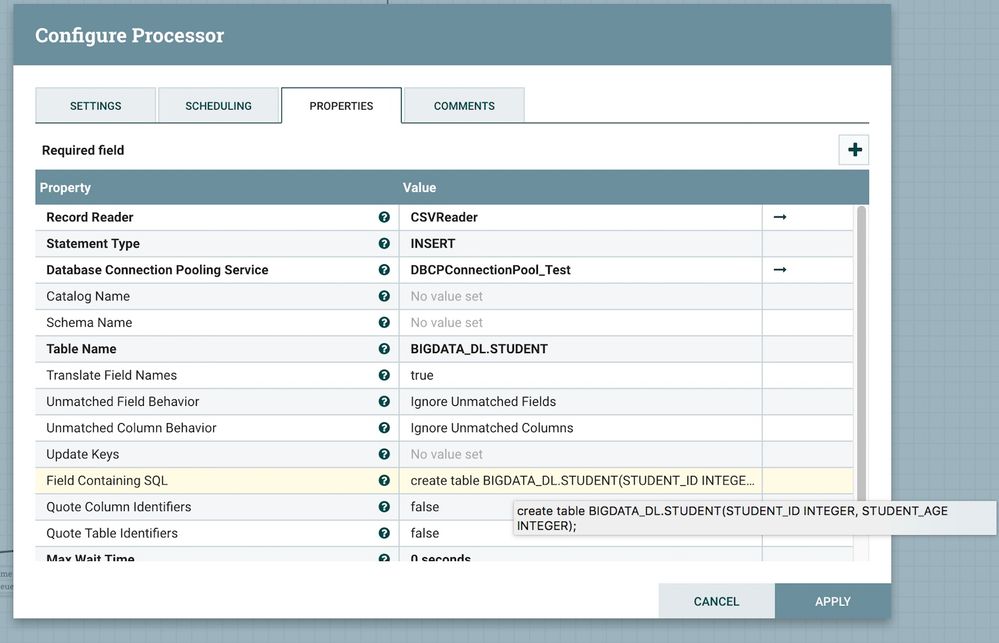Click the add new property plus icon

click(x=854, y=150)
